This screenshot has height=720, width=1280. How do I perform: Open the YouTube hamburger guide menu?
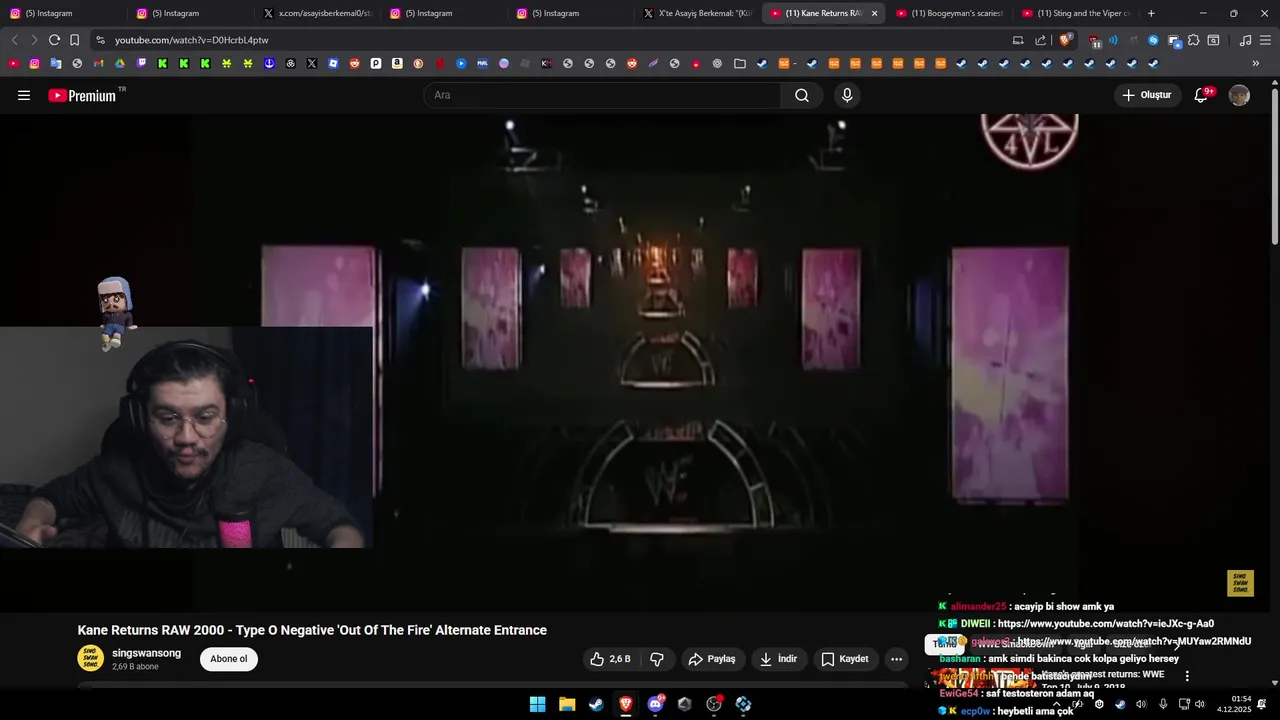click(x=24, y=95)
